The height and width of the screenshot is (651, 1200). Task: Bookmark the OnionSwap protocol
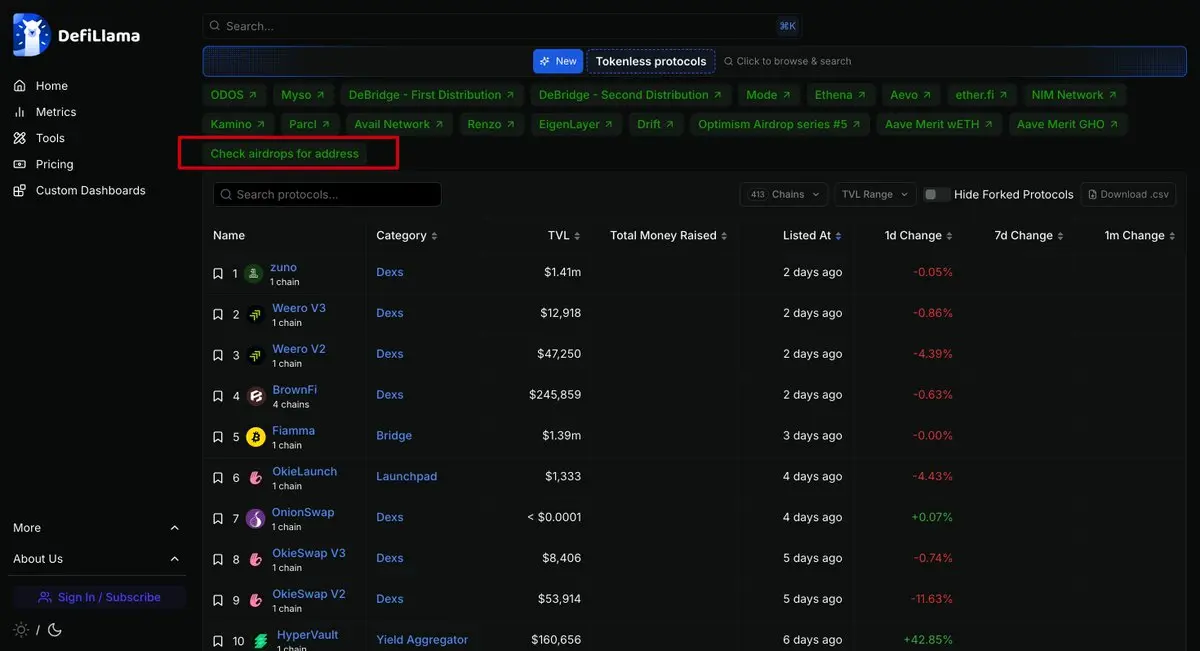(x=218, y=519)
